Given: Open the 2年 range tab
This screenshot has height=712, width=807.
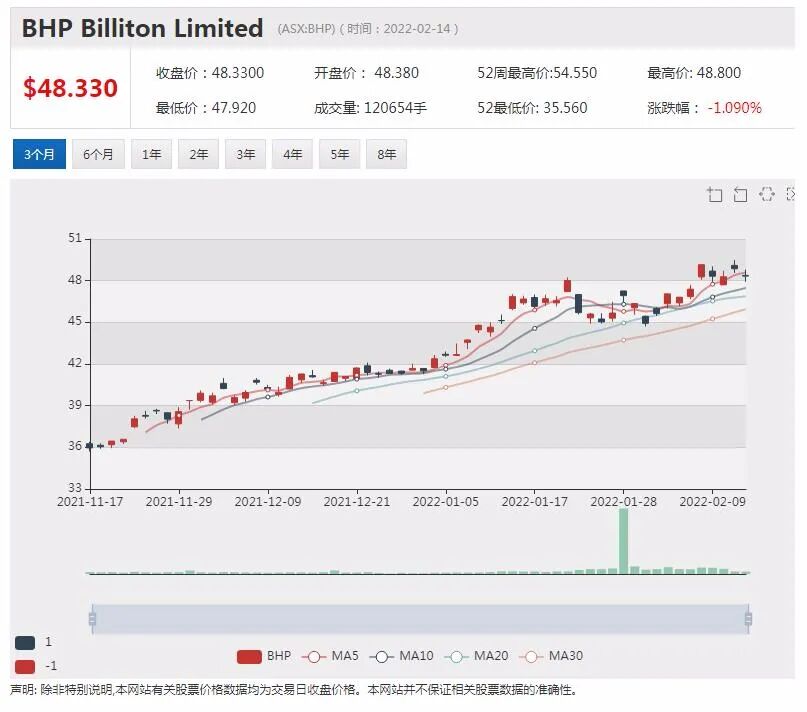Looking at the screenshot, I should click(199, 154).
